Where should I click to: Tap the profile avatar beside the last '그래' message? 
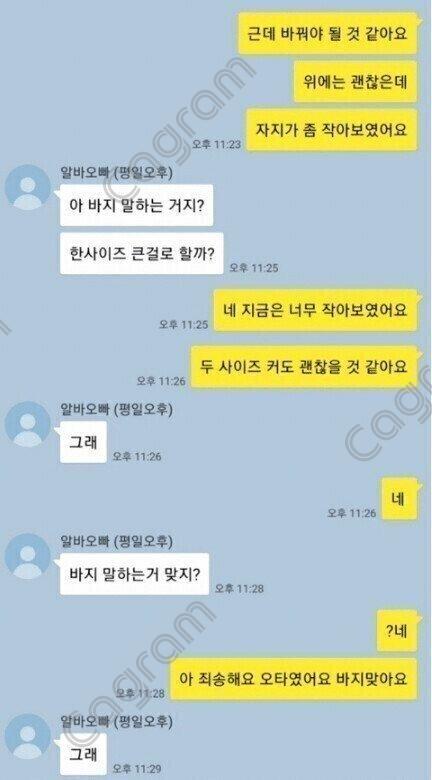coord(28,737)
